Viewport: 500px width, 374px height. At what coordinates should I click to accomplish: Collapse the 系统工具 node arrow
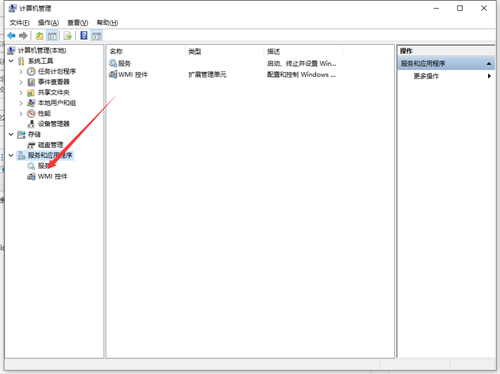click(x=11, y=61)
